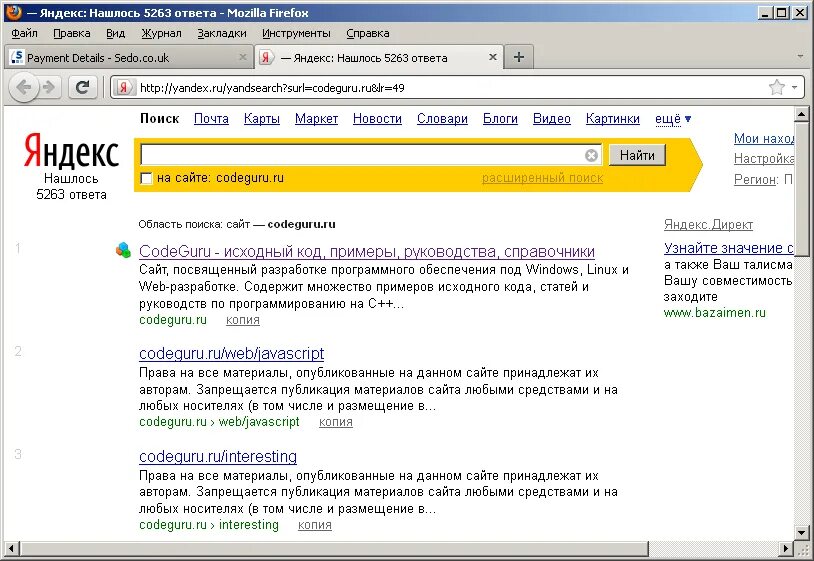Click the horizontal scrollbar left arrow
This screenshot has height=561, width=814.
(11, 548)
